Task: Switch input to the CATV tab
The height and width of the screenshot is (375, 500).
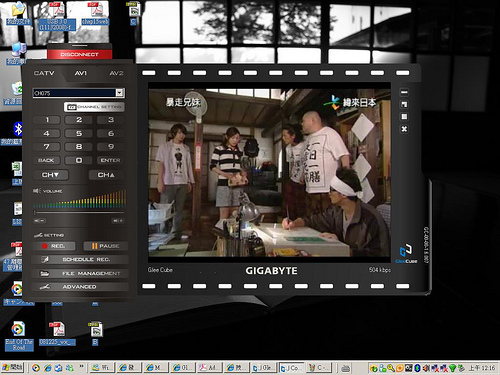Action: click(x=44, y=73)
